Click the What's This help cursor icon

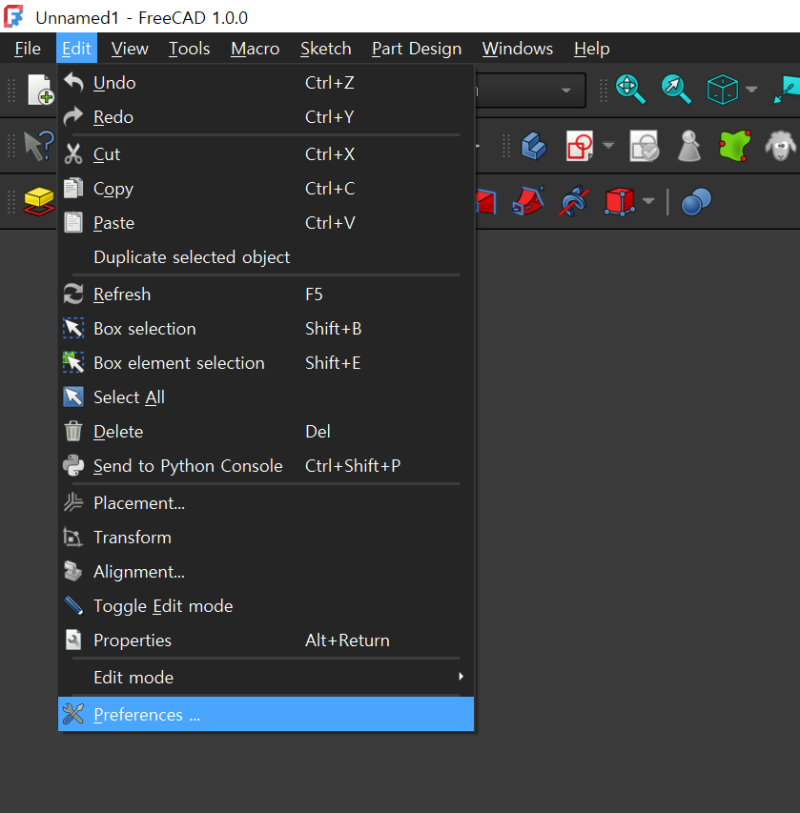(36, 145)
